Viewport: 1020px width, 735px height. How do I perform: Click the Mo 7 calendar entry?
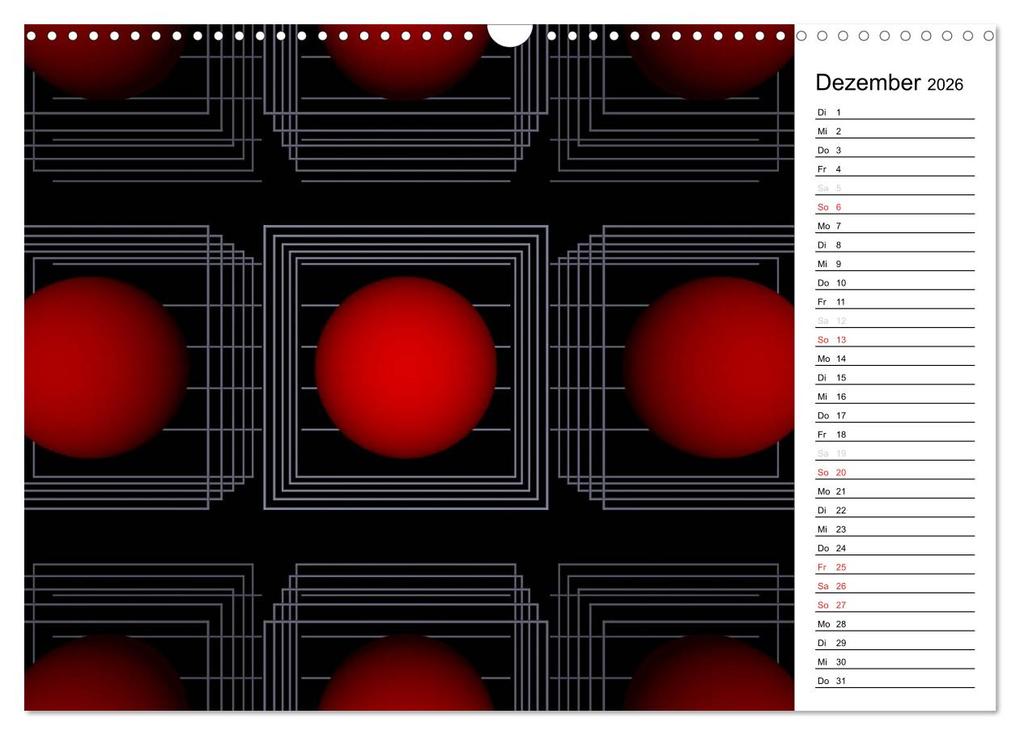pos(894,226)
